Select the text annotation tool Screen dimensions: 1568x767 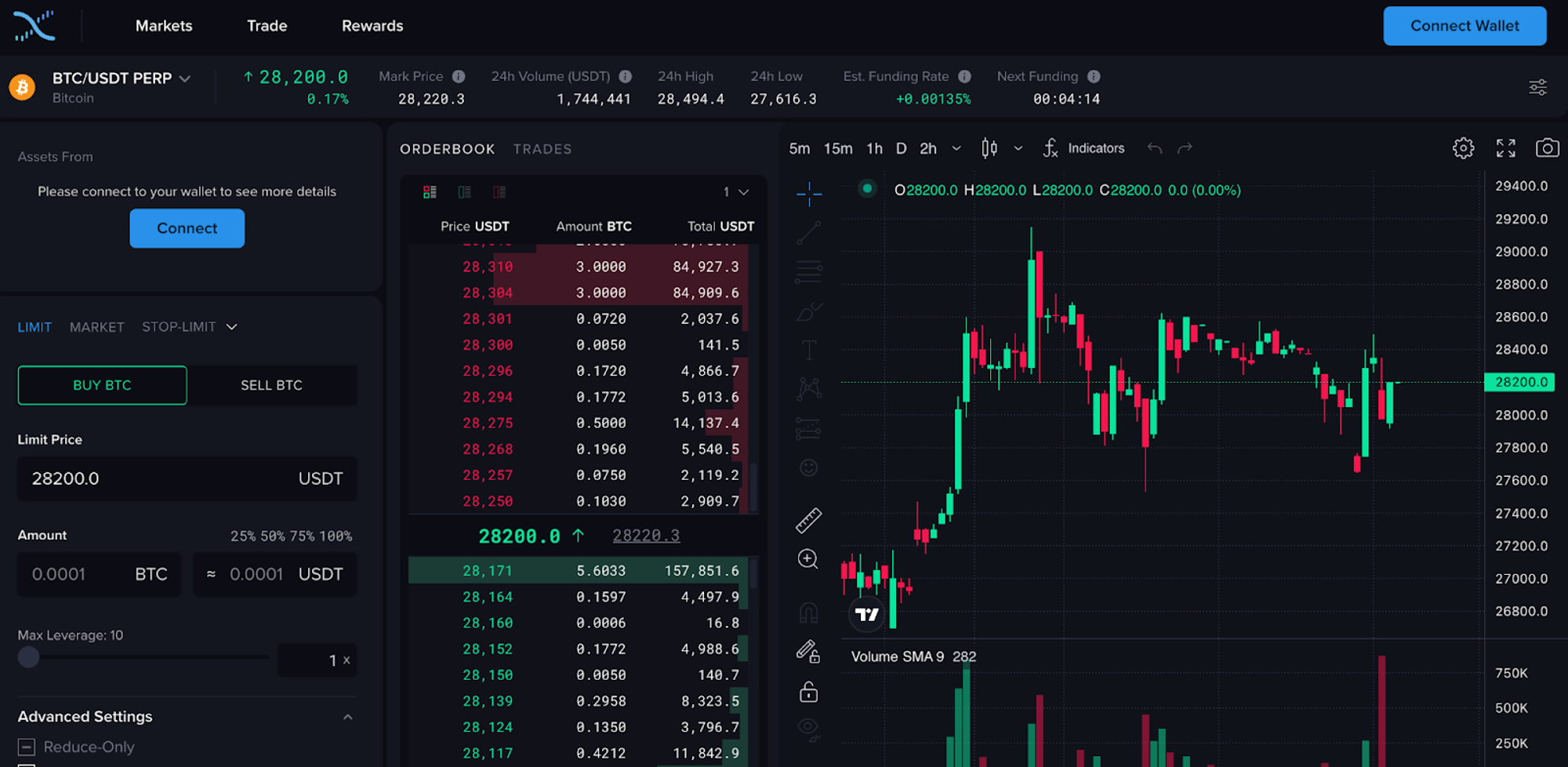pos(808,350)
